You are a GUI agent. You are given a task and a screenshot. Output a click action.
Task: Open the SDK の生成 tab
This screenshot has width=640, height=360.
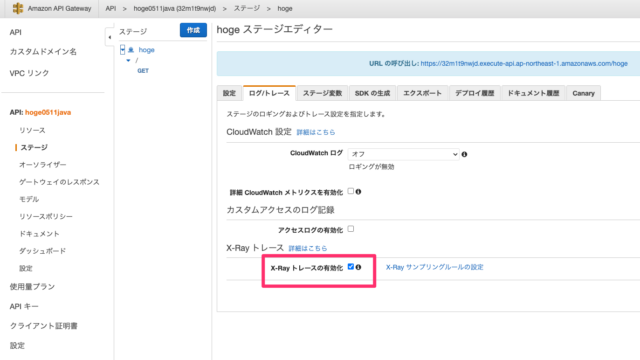click(x=372, y=93)
